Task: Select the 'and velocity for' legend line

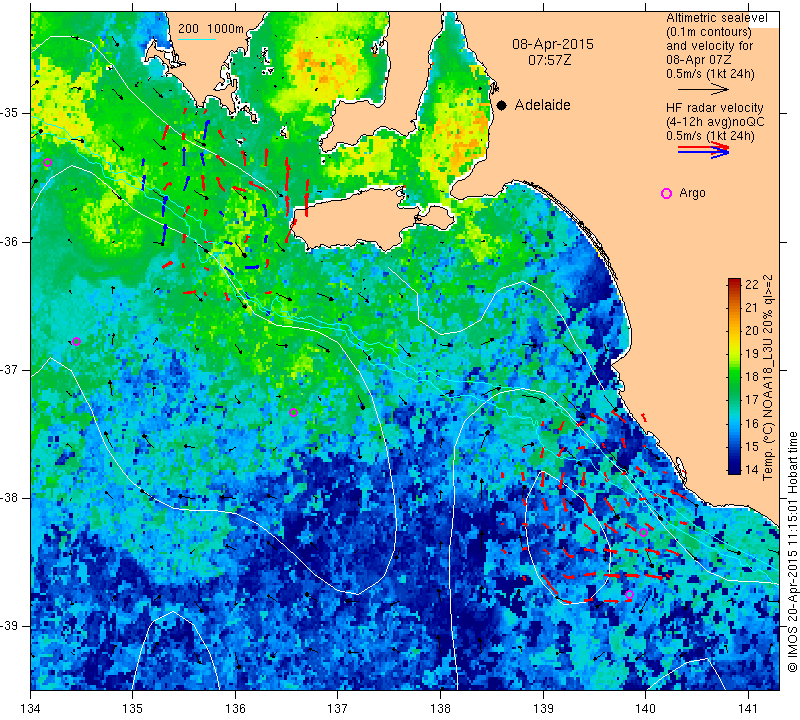Action: point(710,46)
